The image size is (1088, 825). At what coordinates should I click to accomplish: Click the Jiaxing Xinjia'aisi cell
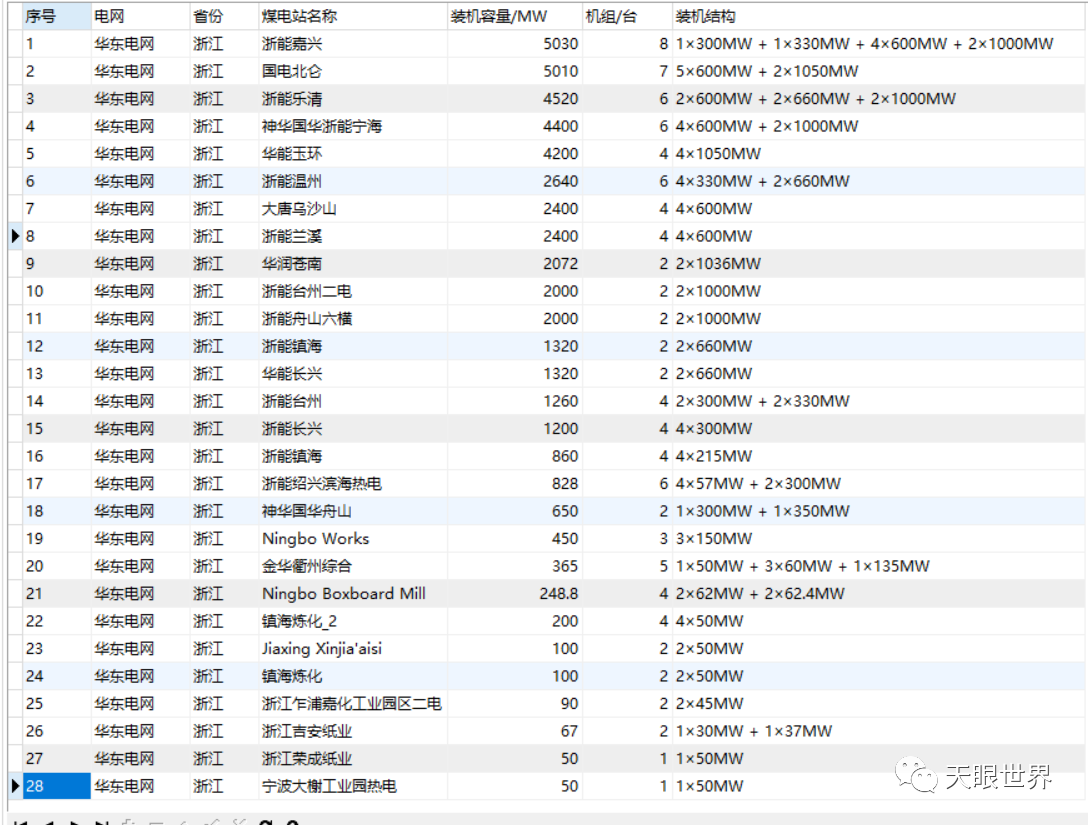[352, 649]
